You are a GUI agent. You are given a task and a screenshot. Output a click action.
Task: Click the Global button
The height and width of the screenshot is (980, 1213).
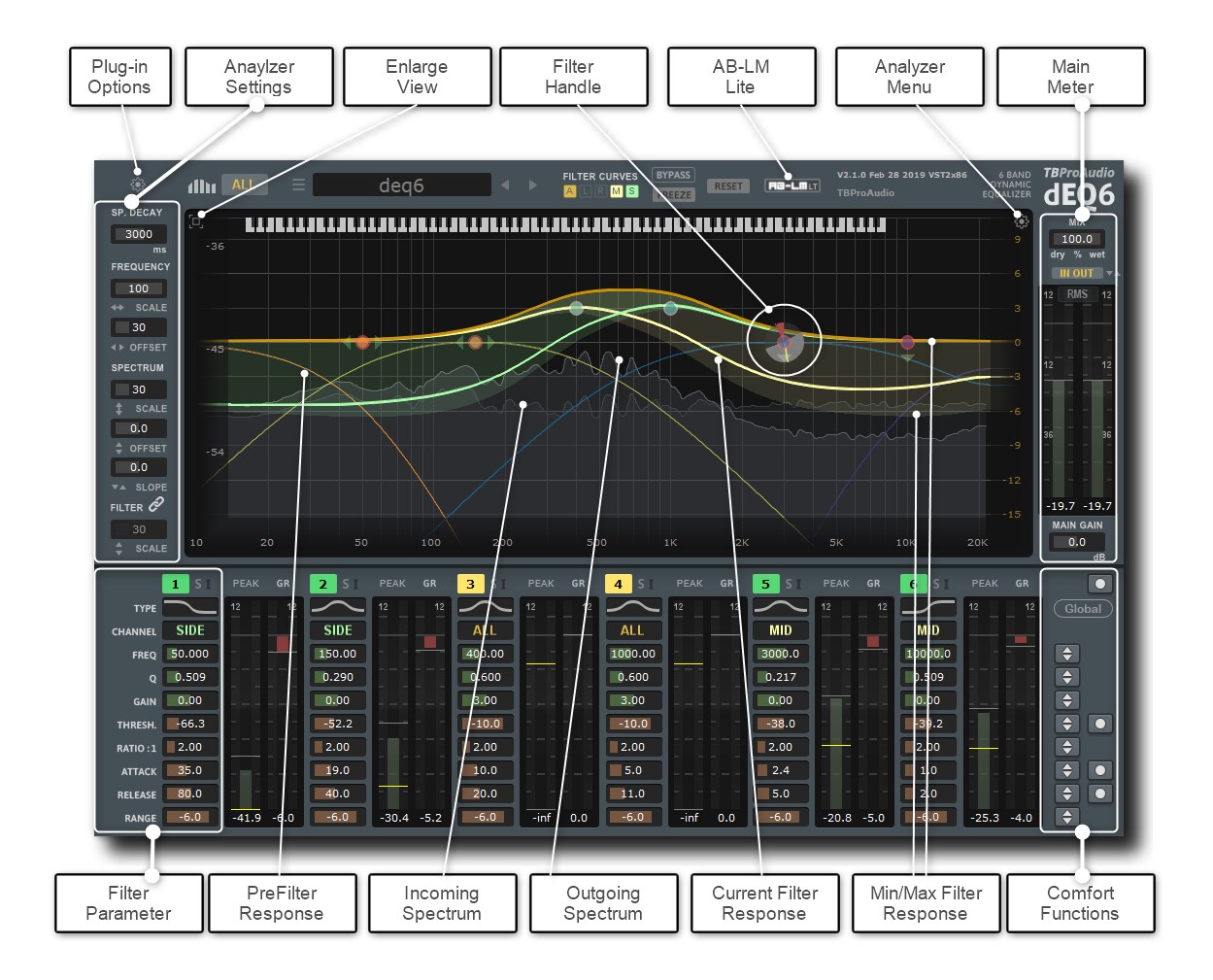tap(1083, 609)
